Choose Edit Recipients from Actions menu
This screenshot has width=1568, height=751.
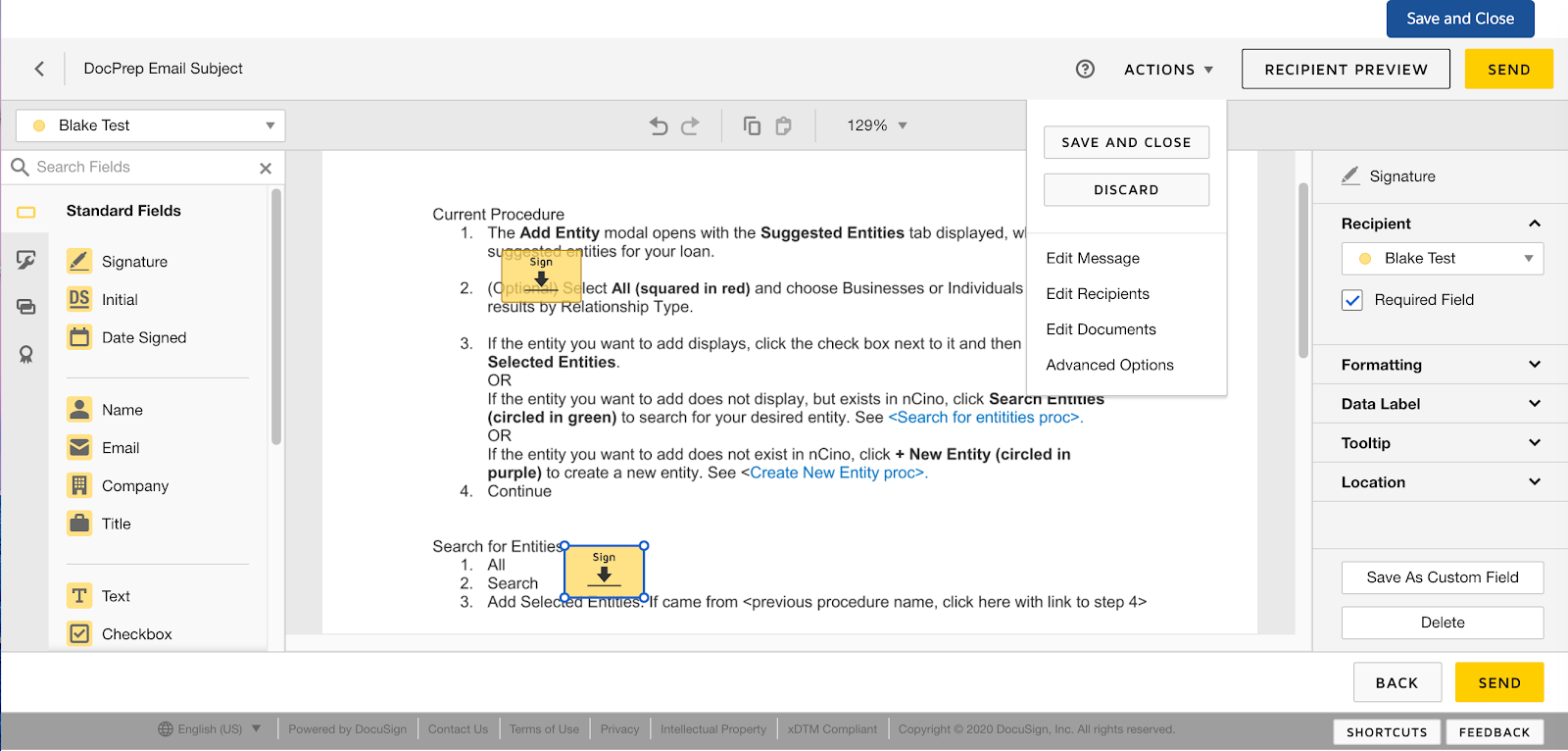click(1098, 294)
